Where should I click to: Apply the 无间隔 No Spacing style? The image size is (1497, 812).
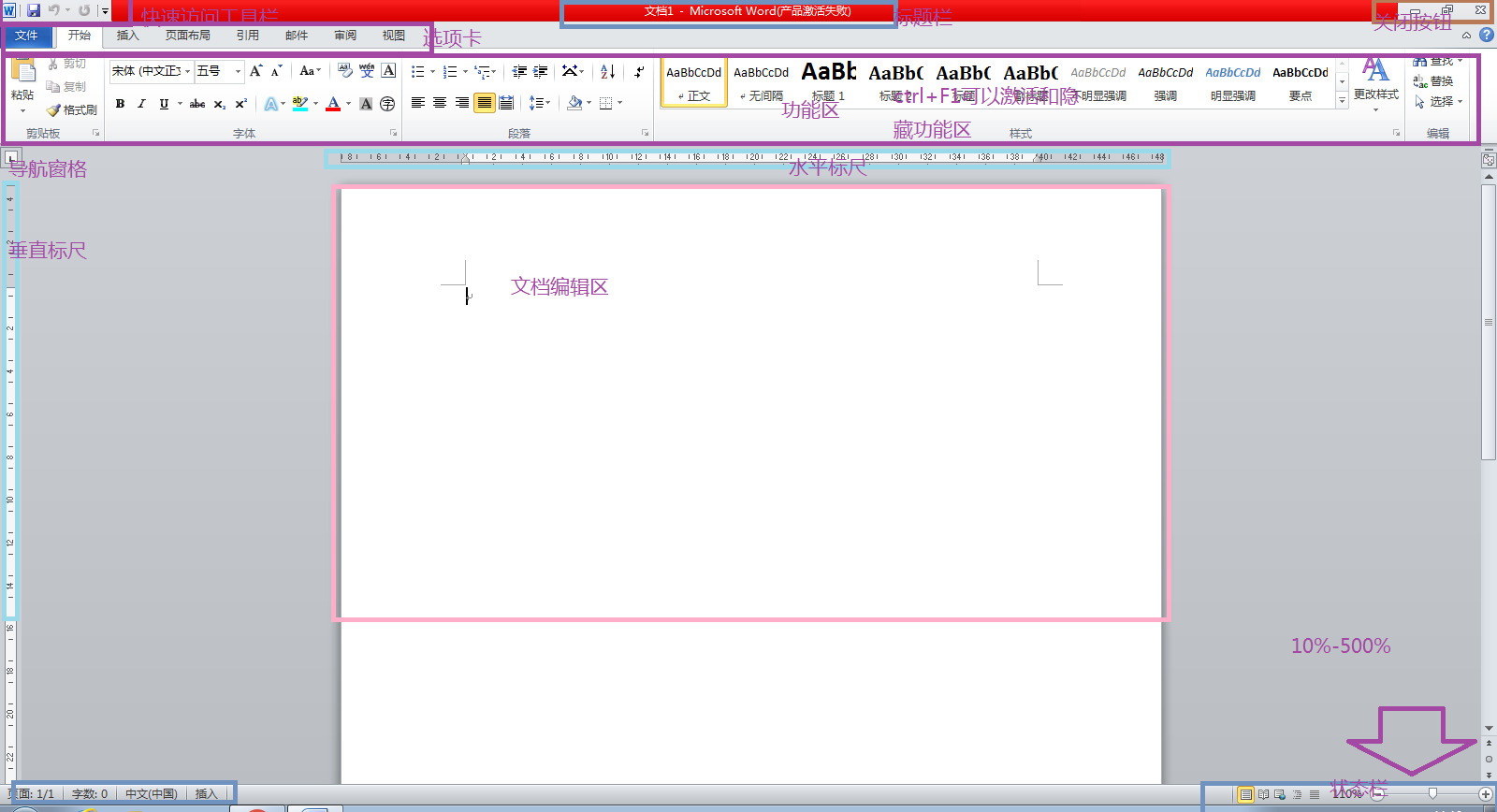(762, 82)
